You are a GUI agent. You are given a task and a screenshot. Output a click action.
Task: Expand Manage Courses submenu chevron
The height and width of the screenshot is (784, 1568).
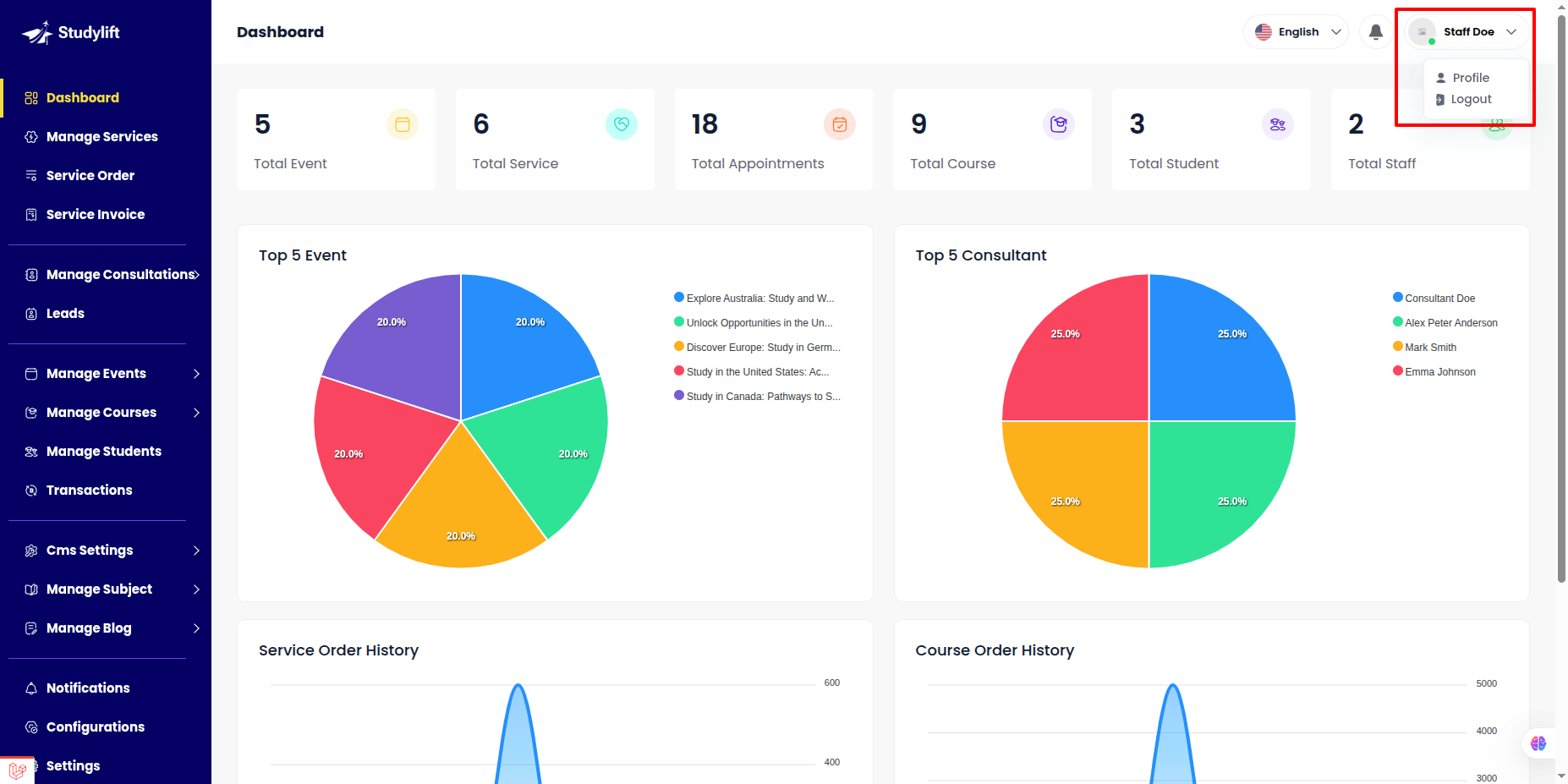coord(196,413)
